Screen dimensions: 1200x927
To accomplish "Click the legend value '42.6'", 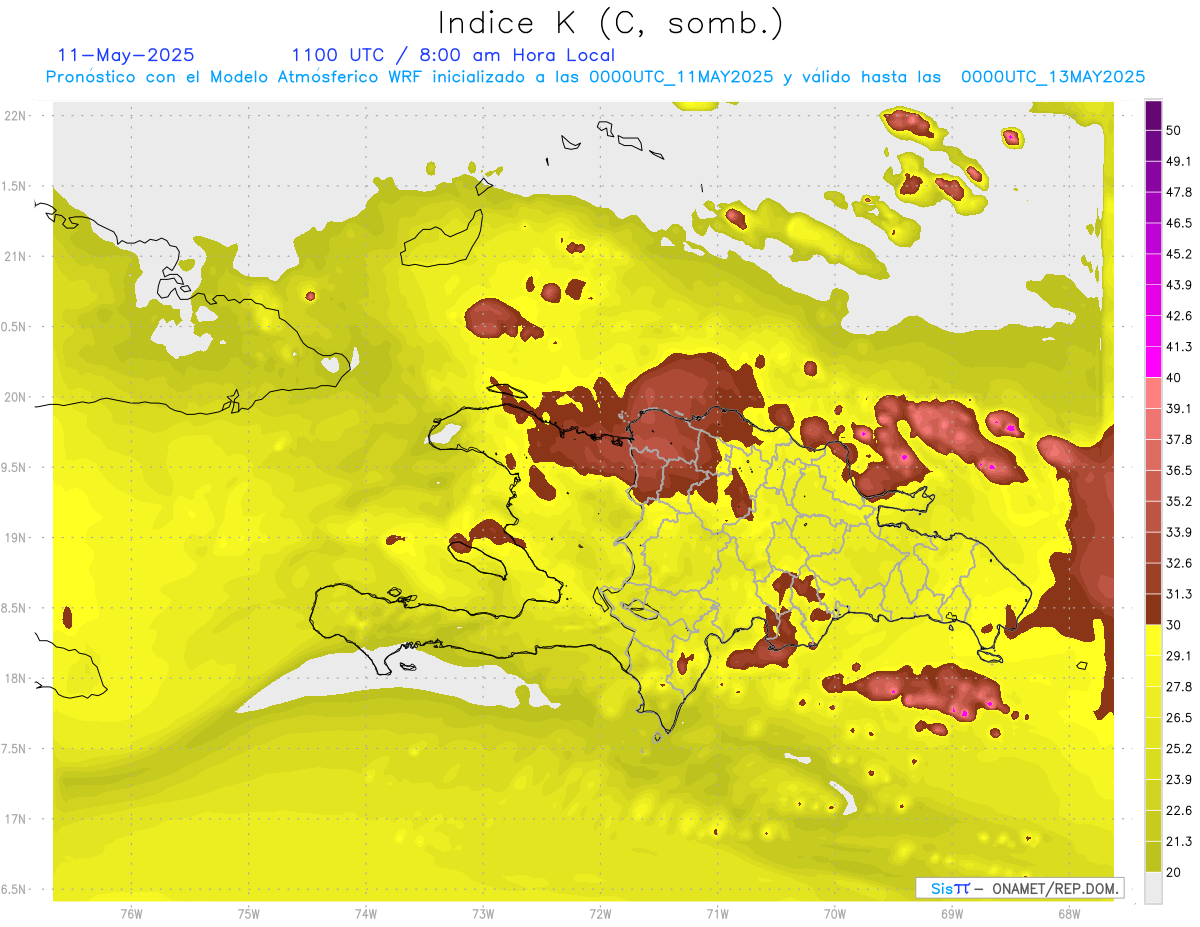I will click(x=1178, y=316).
